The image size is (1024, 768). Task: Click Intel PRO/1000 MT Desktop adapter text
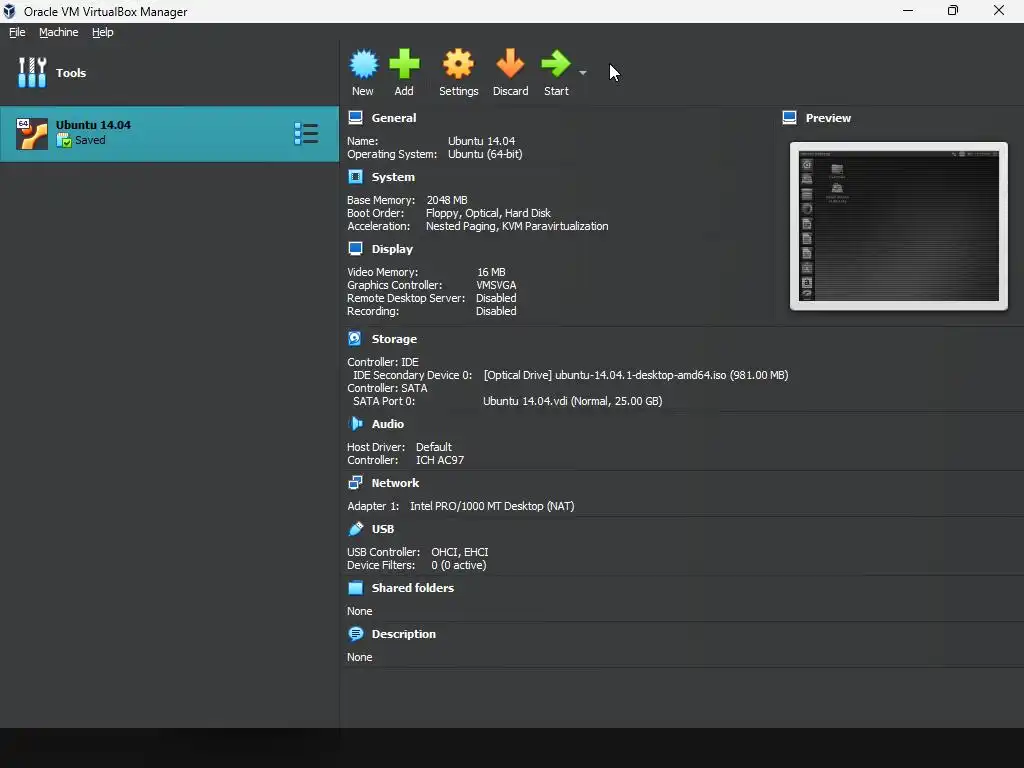492,506
